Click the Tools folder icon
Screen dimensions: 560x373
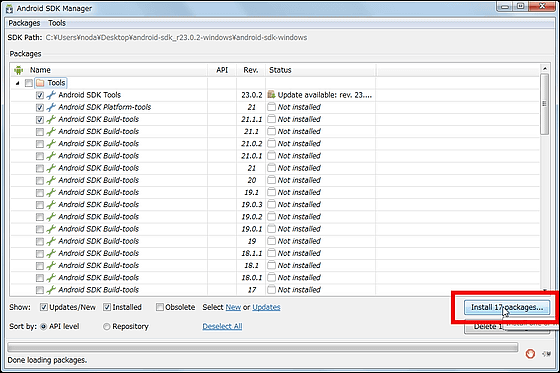pyautogui.click(x=40, y=83)
